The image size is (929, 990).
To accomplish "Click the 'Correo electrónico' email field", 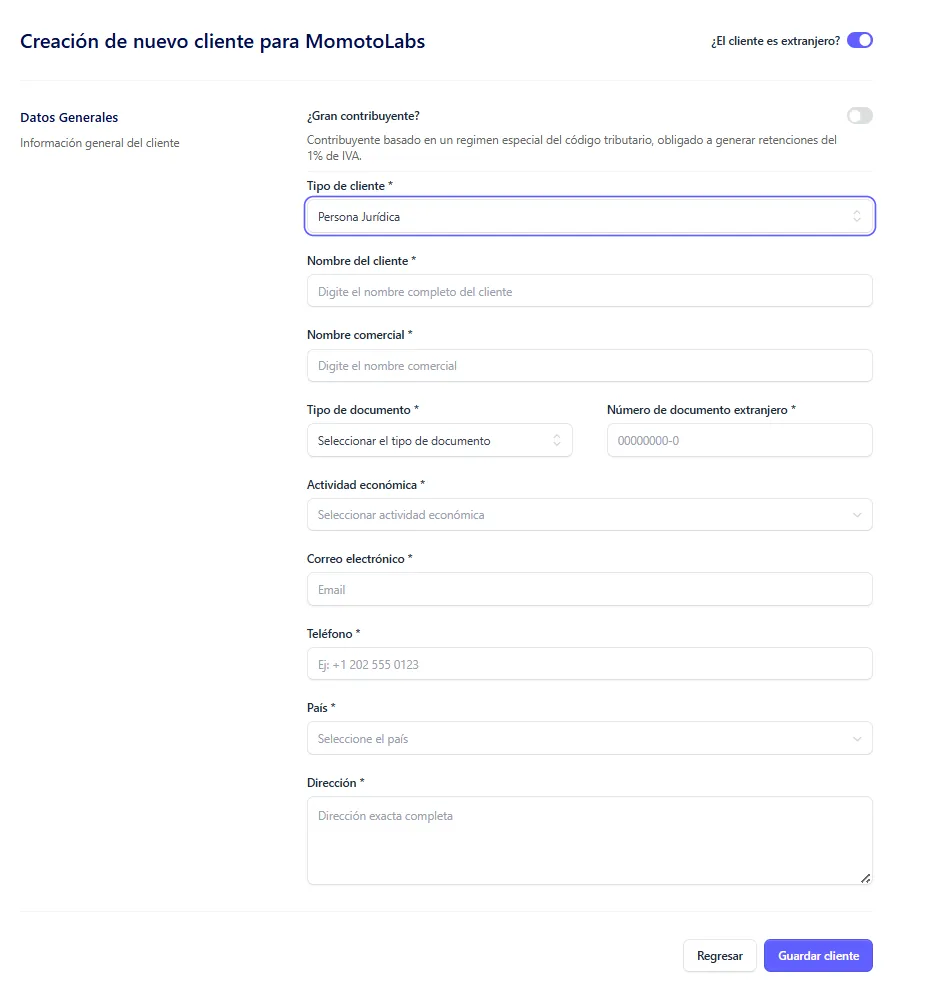I will (x=589, y=589).
